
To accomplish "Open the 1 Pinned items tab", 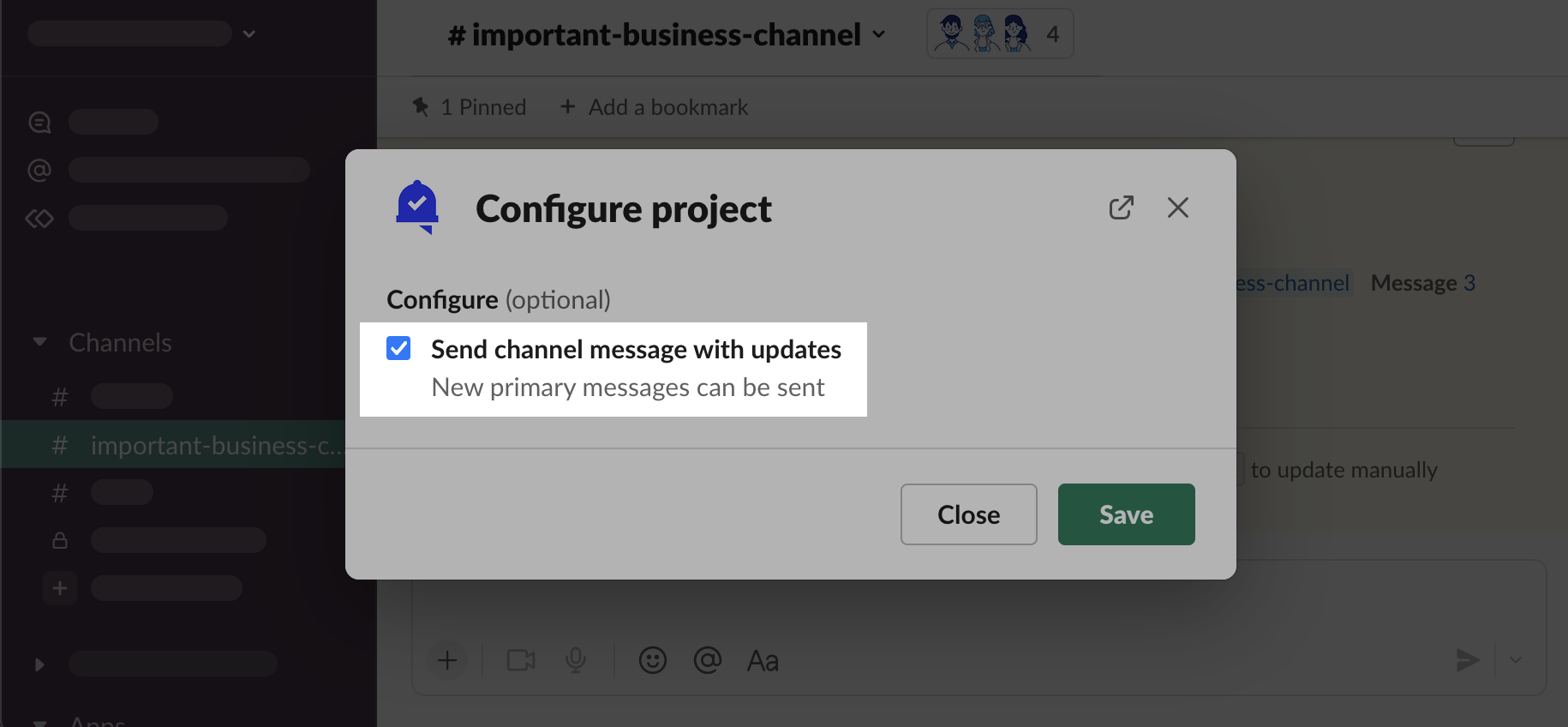I will pyautogui.click(x=482, y=107).
